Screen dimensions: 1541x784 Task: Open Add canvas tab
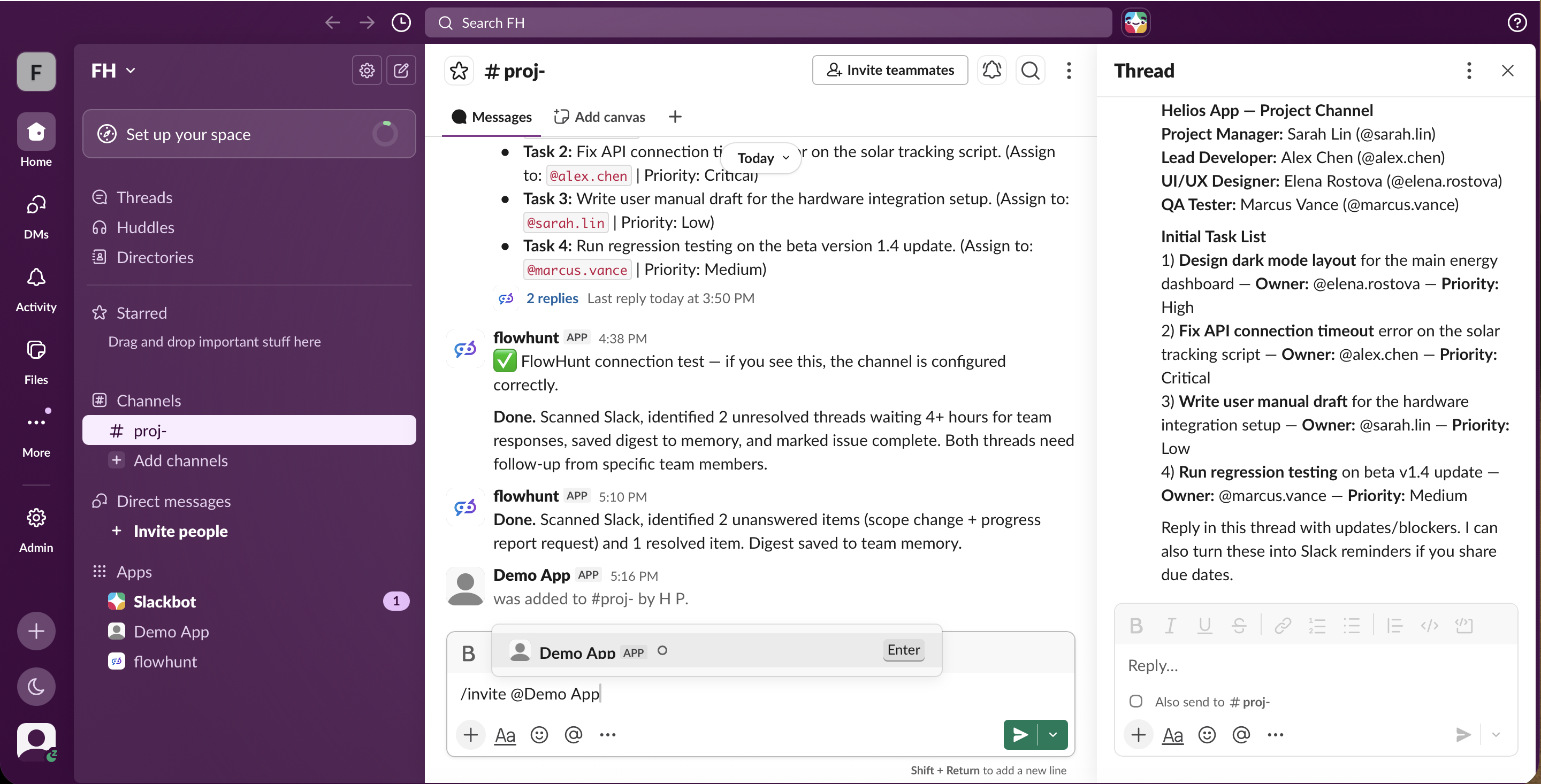pos(599,117)
